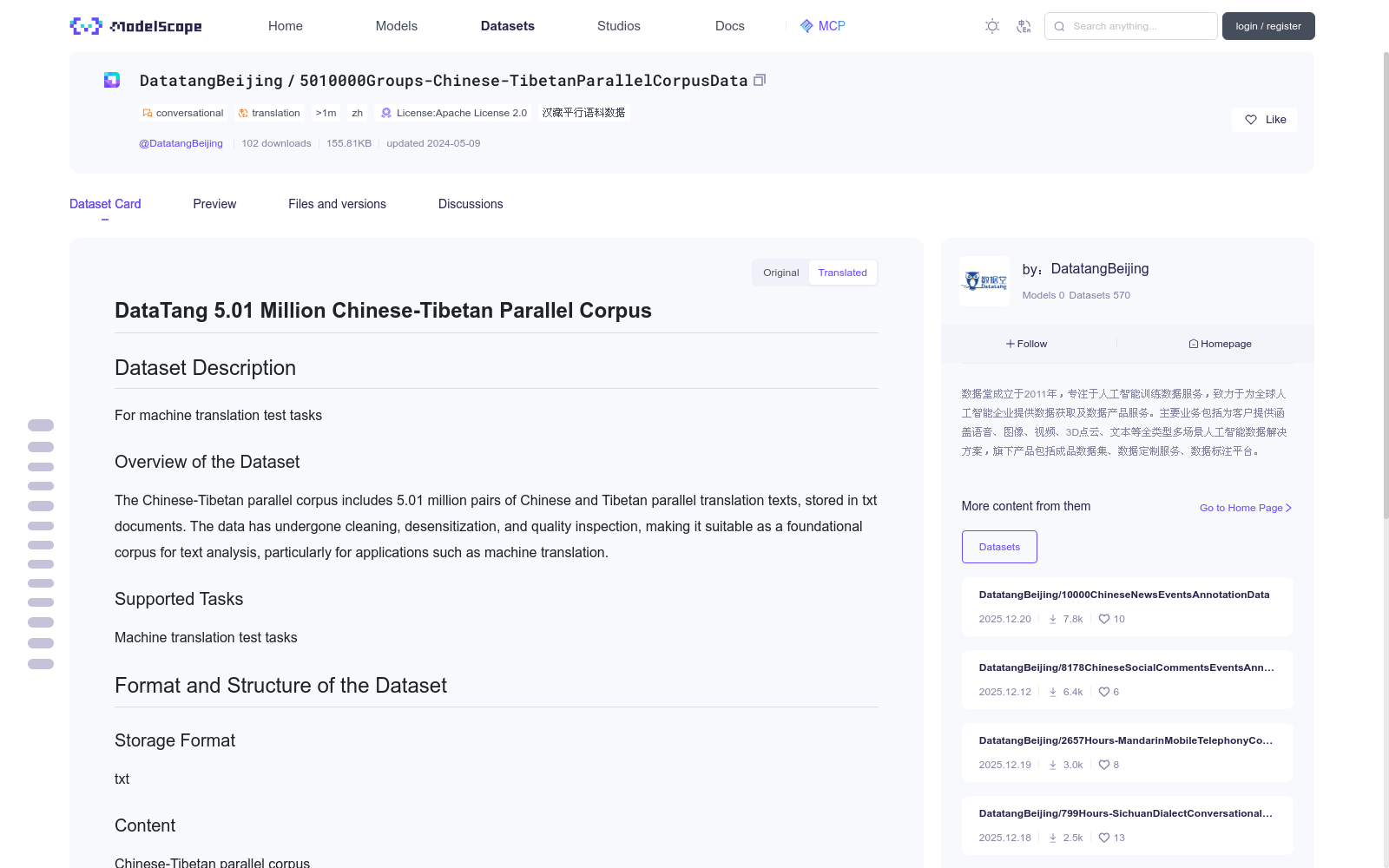Click the 'updated 2024-05-09' text
The width and height of the screenshot is (1389, 868).
click(433, 143)
